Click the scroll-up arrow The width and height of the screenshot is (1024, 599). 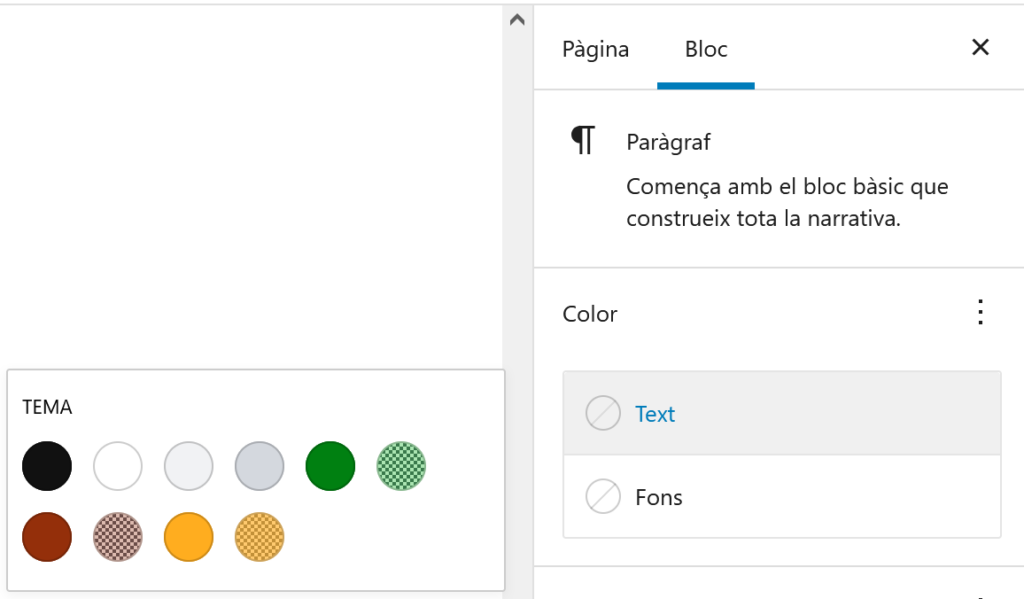pos(517,19)
